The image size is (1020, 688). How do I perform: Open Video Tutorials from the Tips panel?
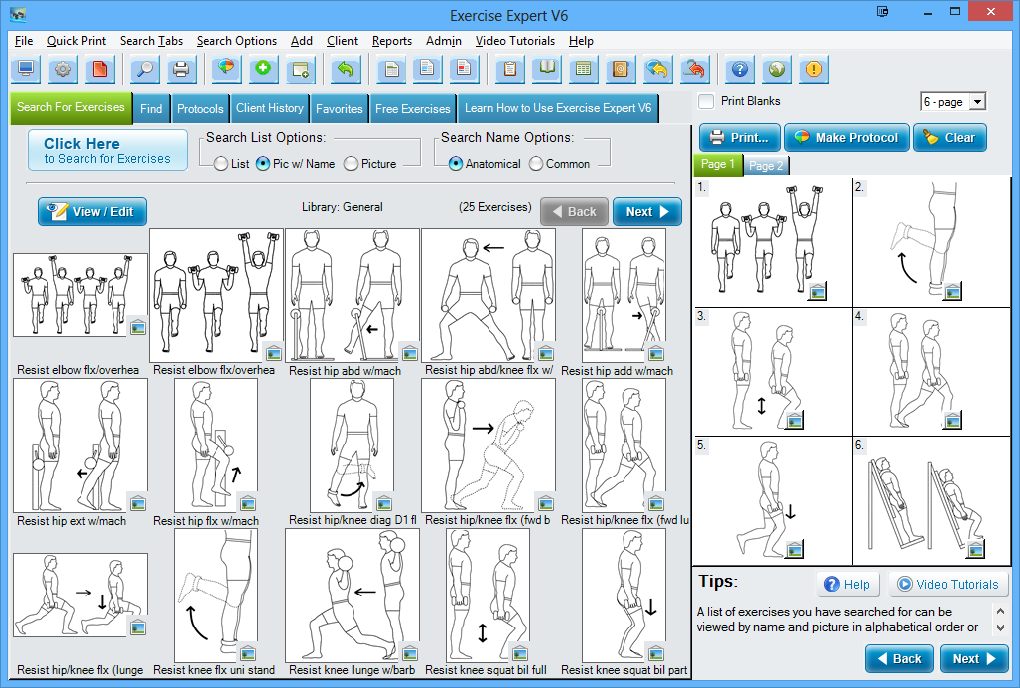point(948,584)
